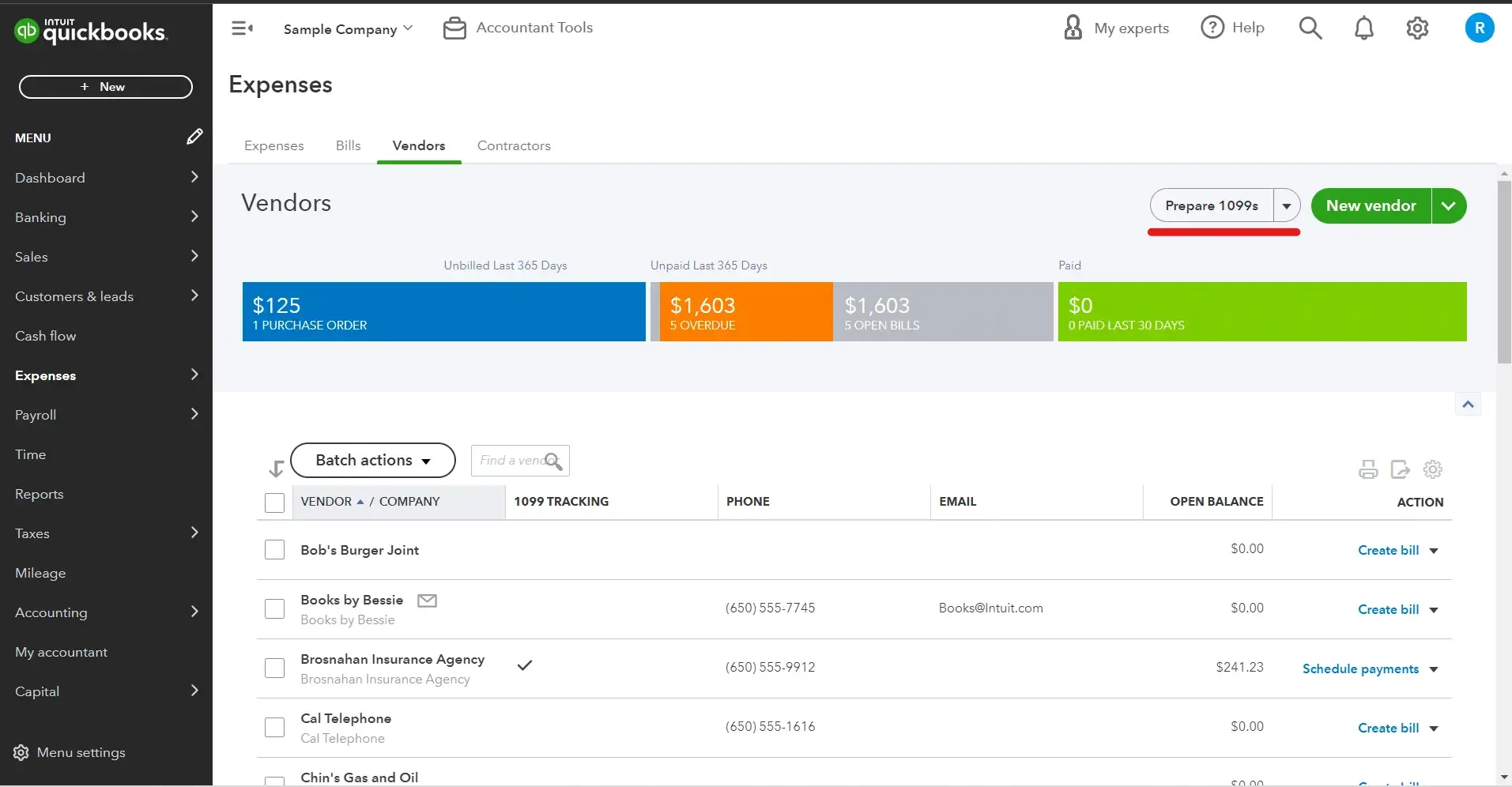Select Brosnahan Insurance Agency checkbox
This screenshot has width=1512, height=787.
274,668
